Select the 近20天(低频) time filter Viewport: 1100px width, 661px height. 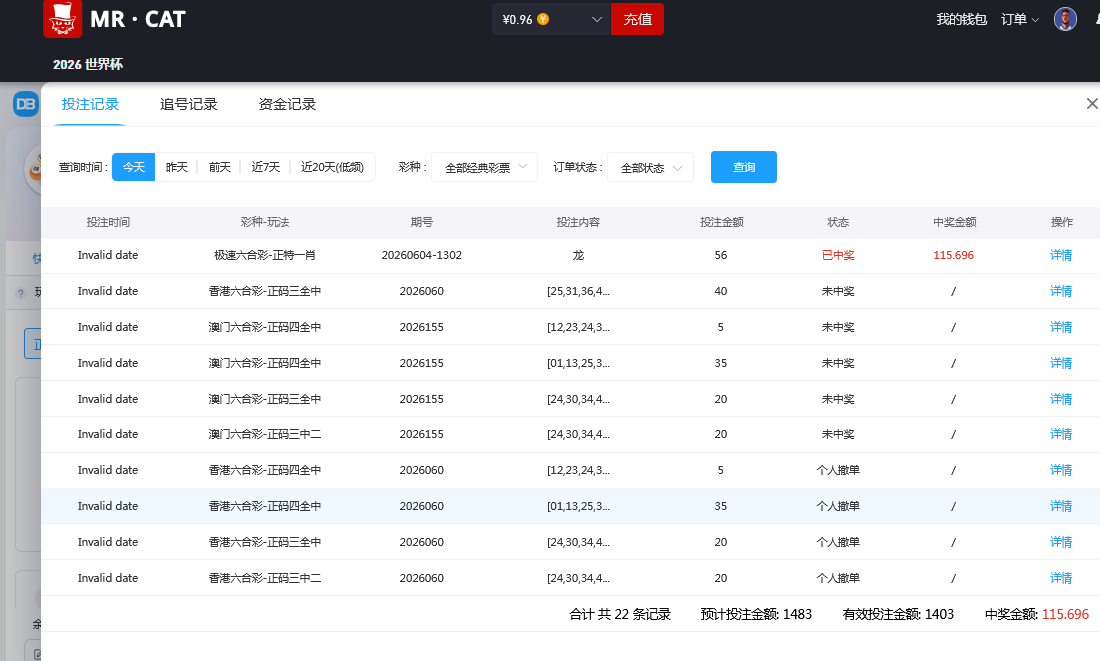pyautogui.click(x=333, y=167)
